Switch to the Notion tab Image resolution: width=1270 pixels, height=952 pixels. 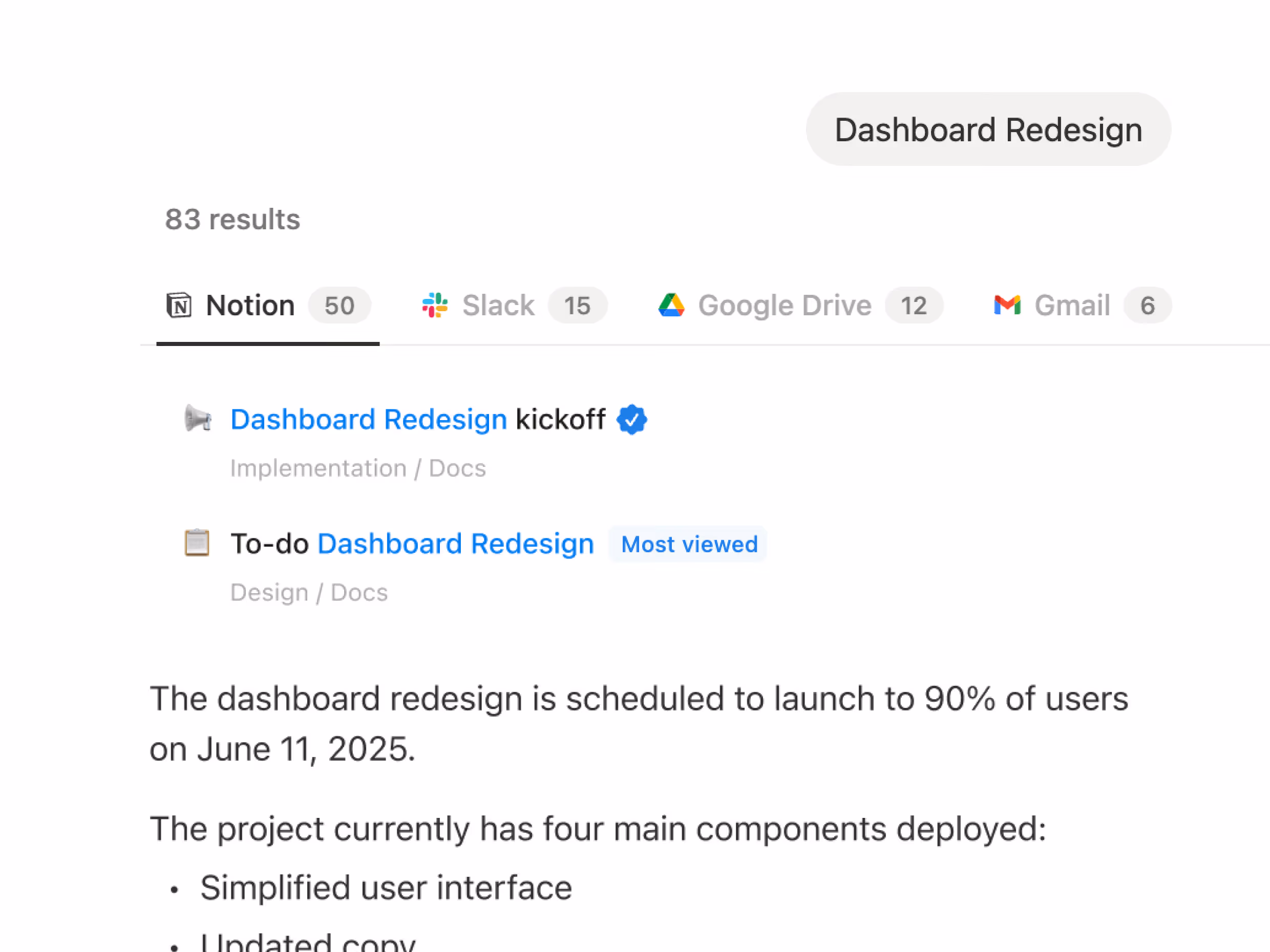250,305
